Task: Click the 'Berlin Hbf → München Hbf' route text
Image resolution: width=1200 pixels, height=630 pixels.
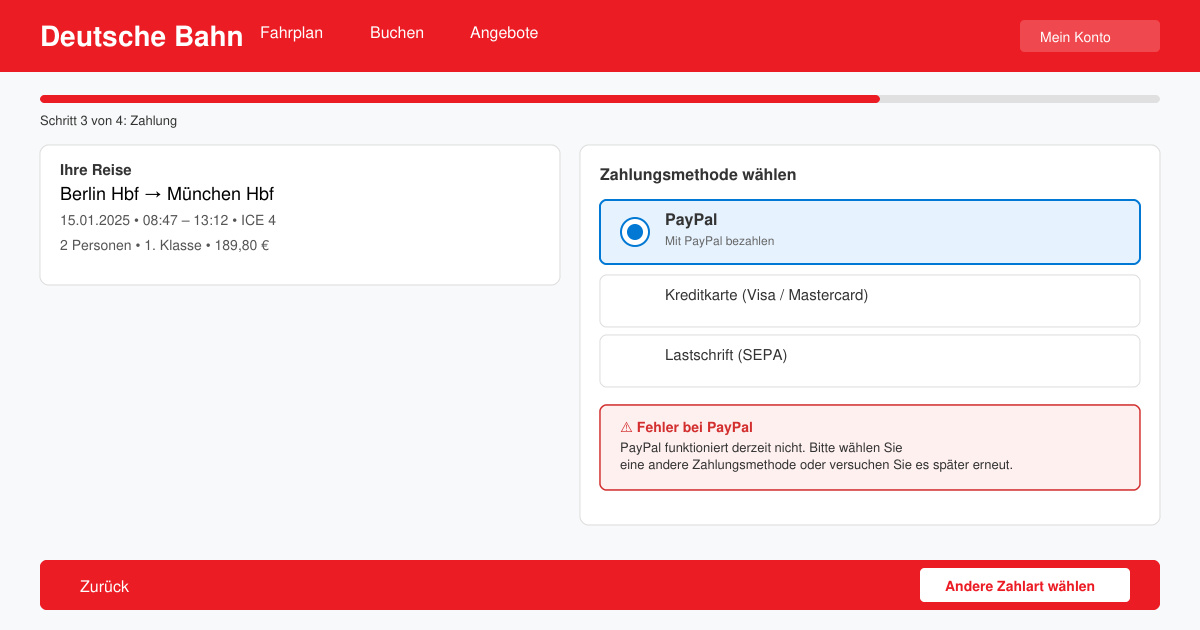Action: point(167,194)
